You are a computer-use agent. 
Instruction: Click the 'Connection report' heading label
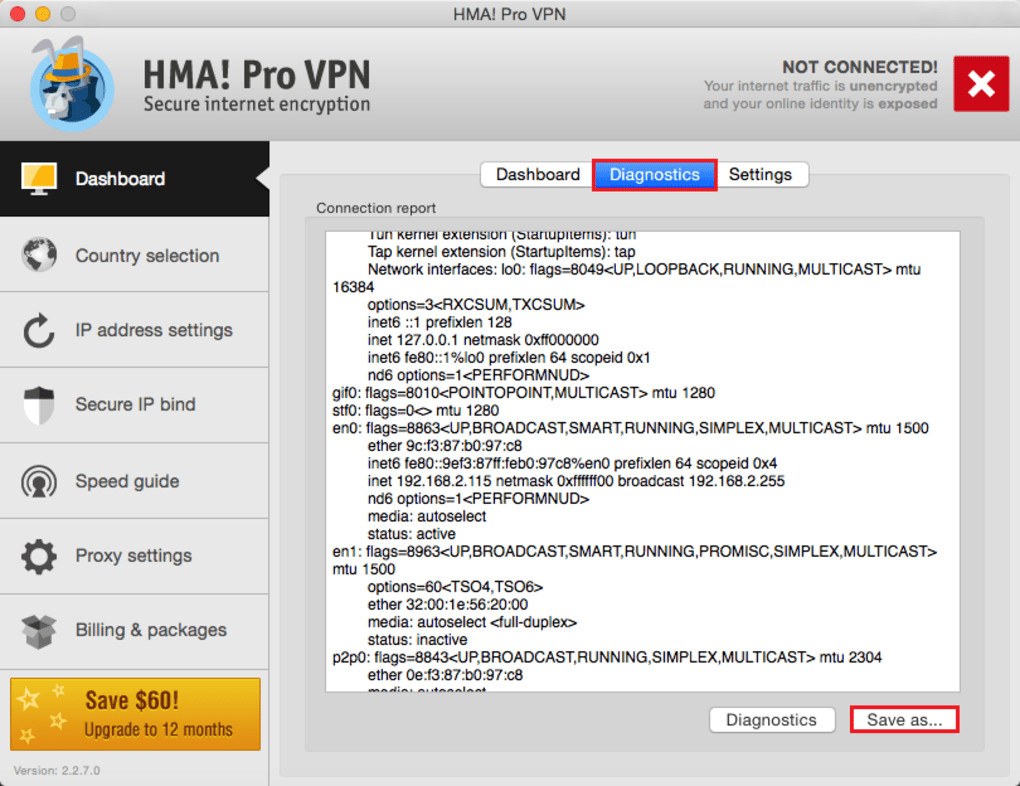click(376, 208)
